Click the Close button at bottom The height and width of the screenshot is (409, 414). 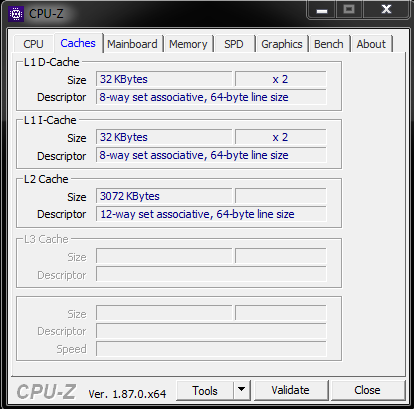[367, 390]
